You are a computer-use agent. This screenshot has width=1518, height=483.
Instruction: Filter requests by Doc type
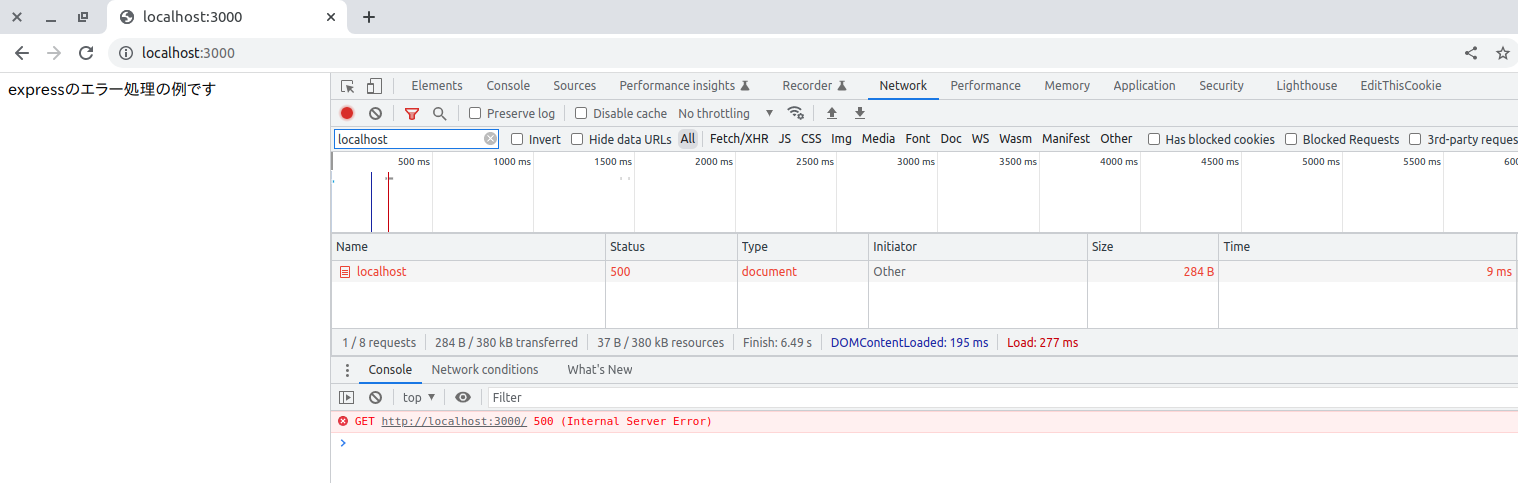(x=951, y=139)
